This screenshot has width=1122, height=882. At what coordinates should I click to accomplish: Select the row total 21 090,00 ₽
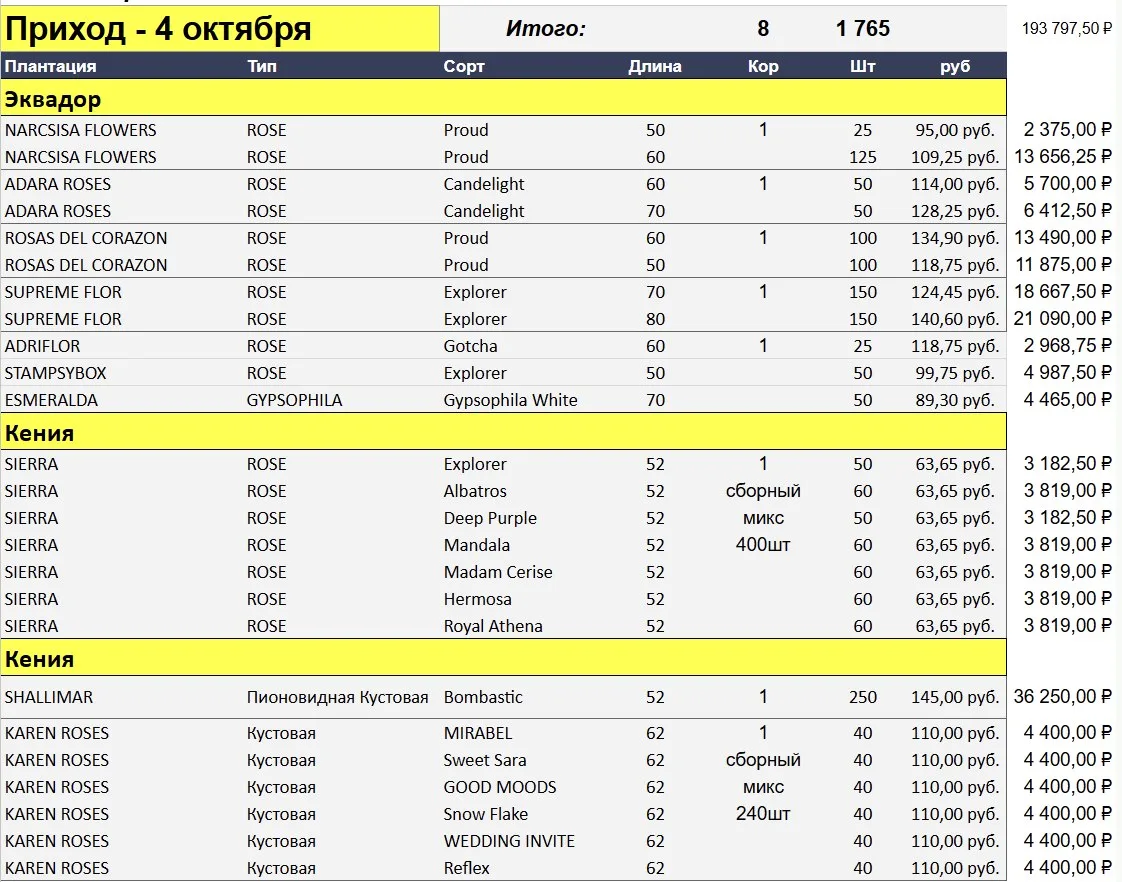[1063, 319]
